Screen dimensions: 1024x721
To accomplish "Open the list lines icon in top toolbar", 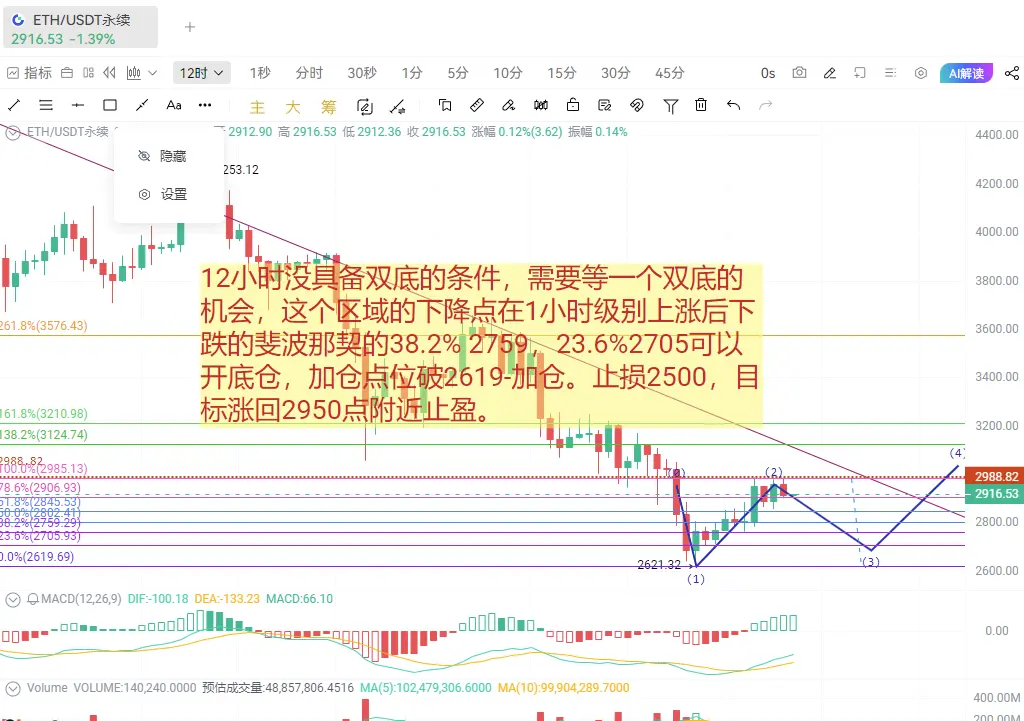I will tap(890, 73).
